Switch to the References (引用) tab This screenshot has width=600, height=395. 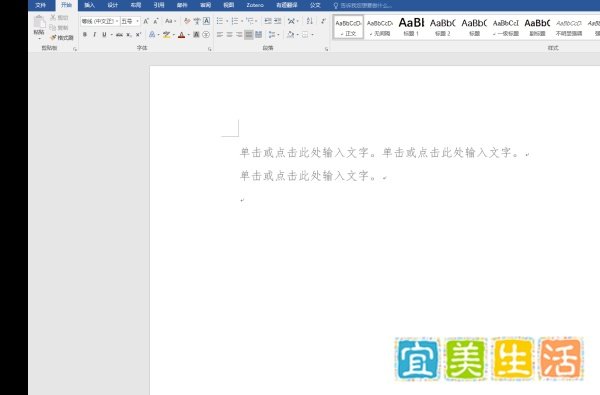[159, 5]
